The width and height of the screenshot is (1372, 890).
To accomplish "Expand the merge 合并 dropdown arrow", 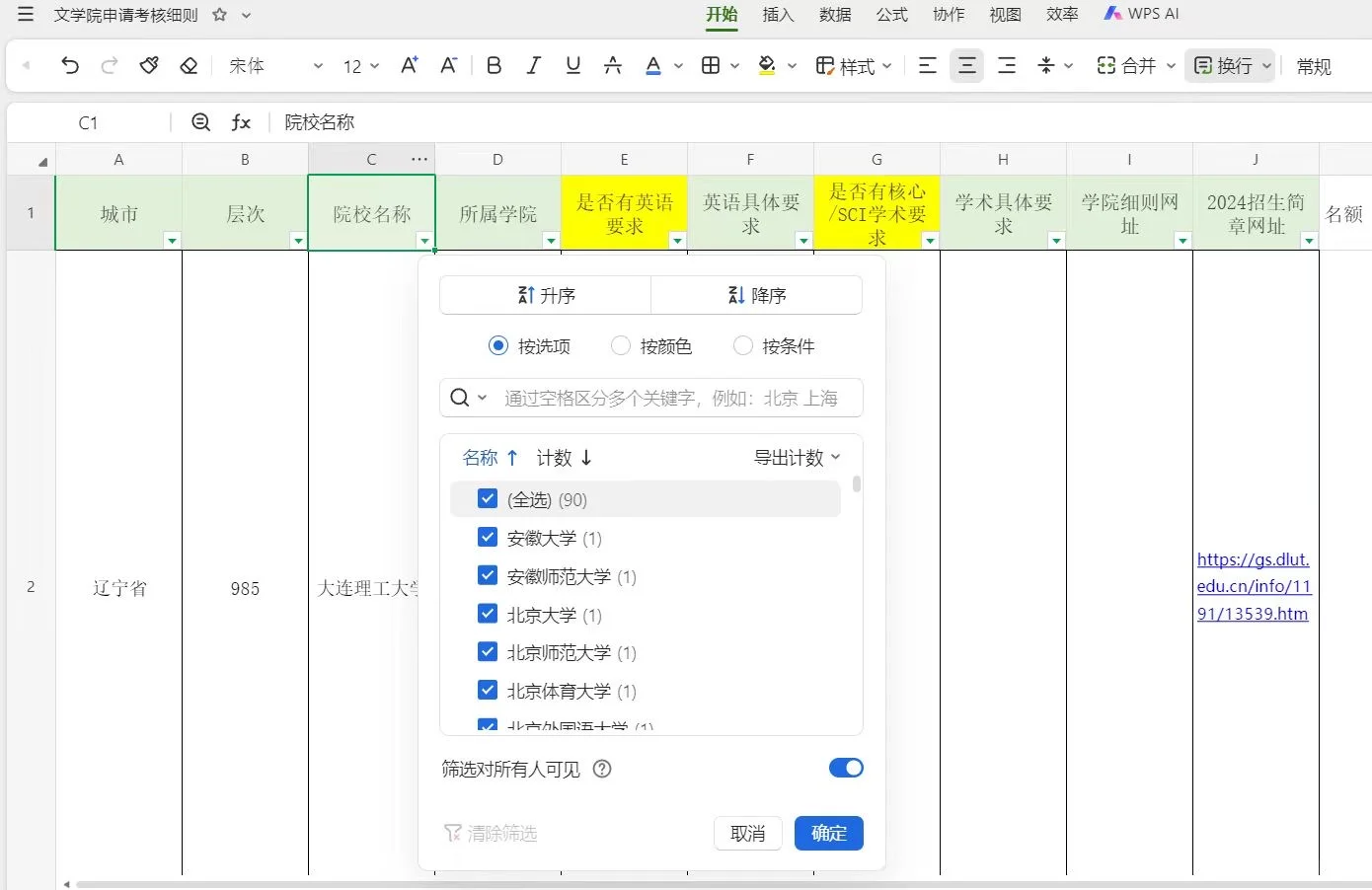I will coord(1171,66).
